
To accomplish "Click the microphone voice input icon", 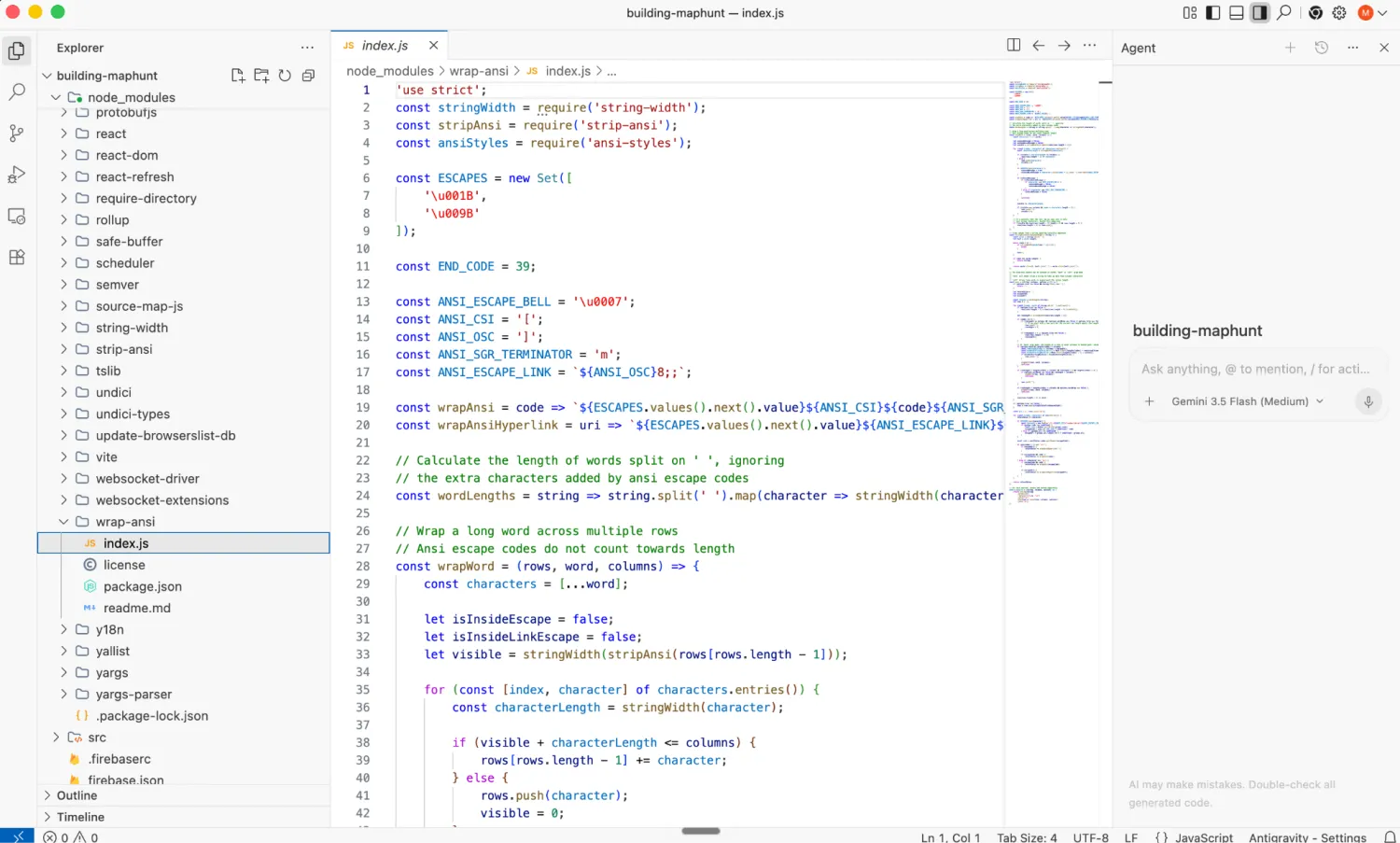I will pos(1368,401).
